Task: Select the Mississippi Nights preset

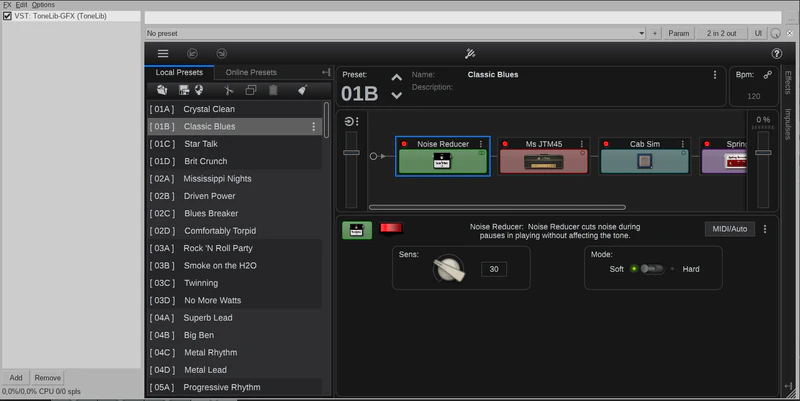Action: (235, 179)
